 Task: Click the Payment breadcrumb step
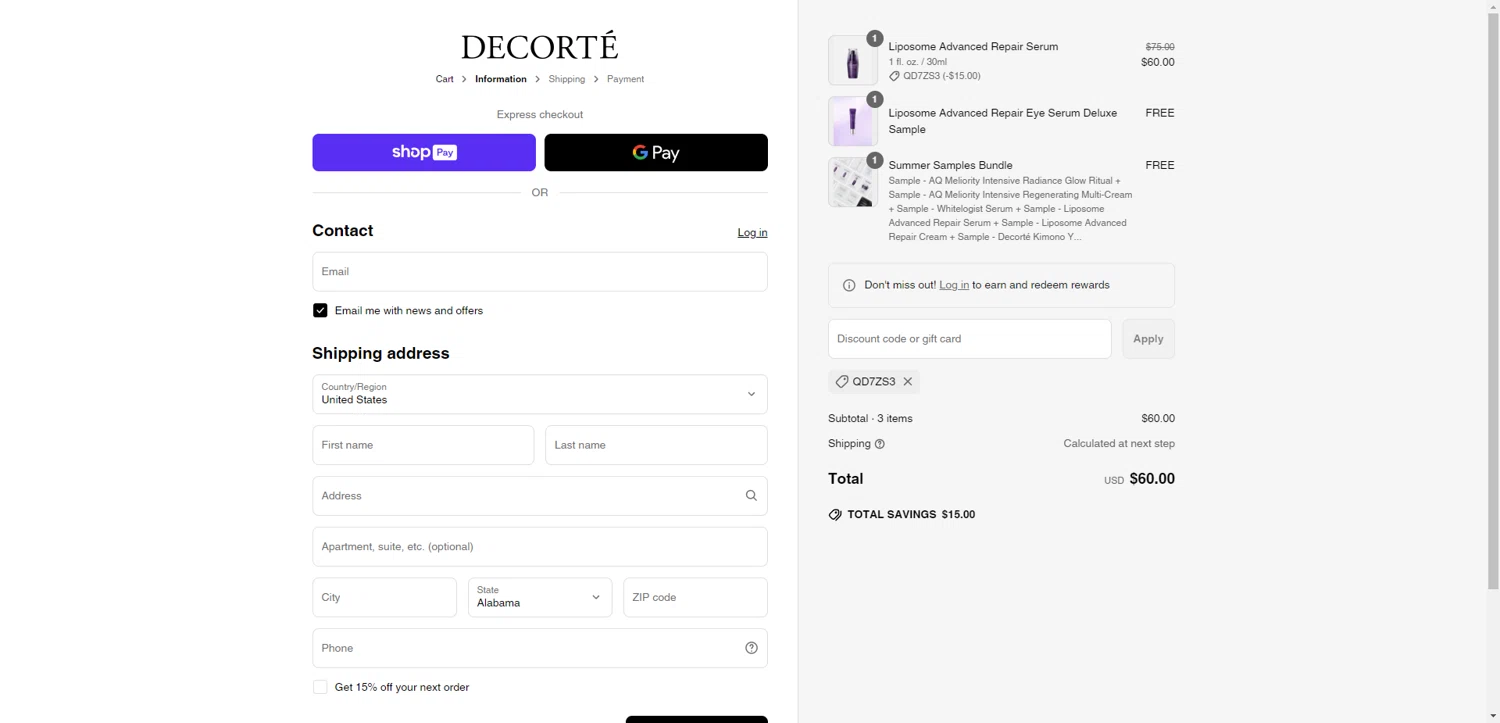click(625, 79)
